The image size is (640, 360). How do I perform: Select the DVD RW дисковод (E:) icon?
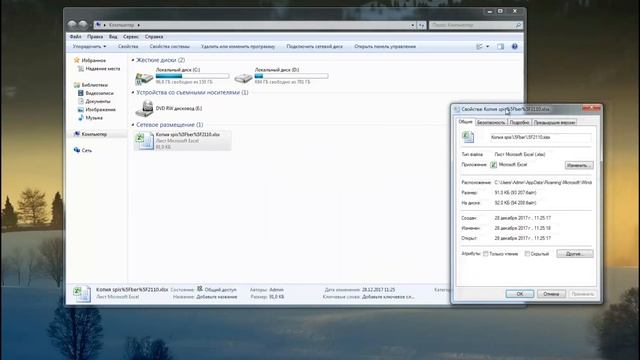tap(144, 109)
